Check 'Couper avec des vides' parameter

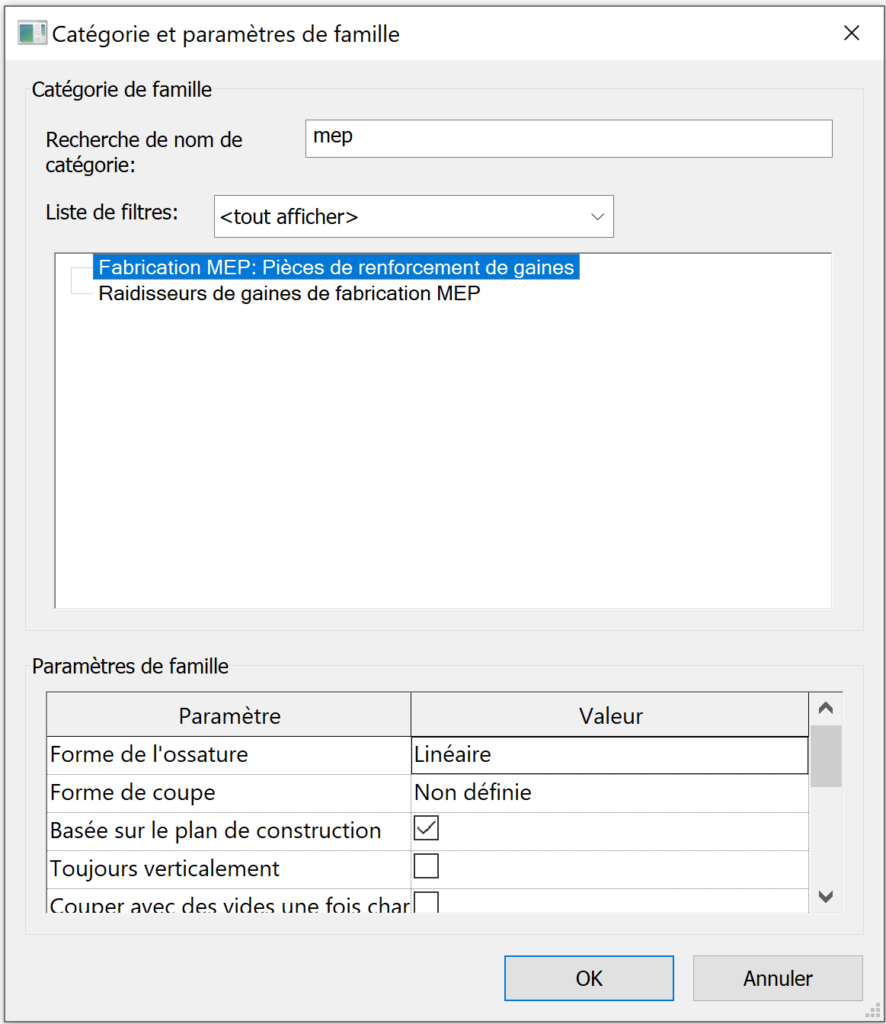coord(426,900)
